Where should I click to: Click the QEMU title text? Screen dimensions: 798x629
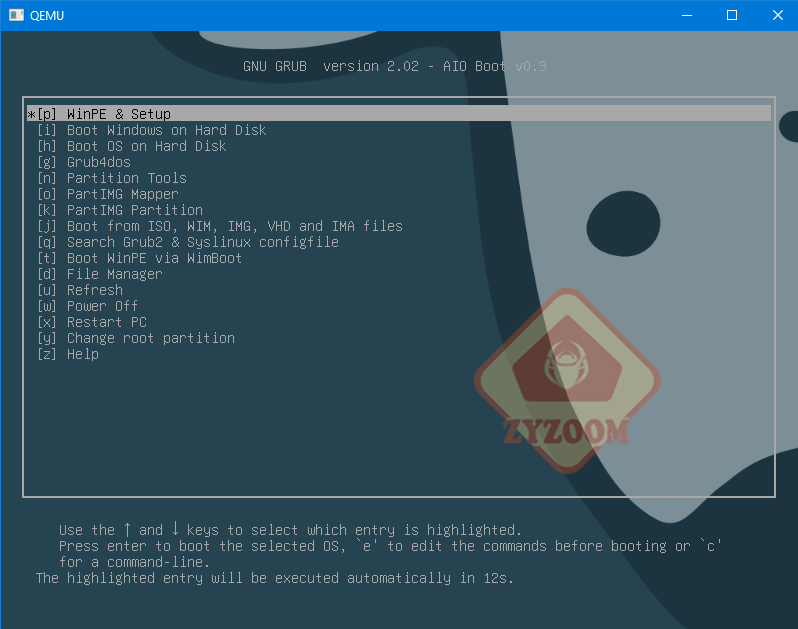[x=47, y=16]
